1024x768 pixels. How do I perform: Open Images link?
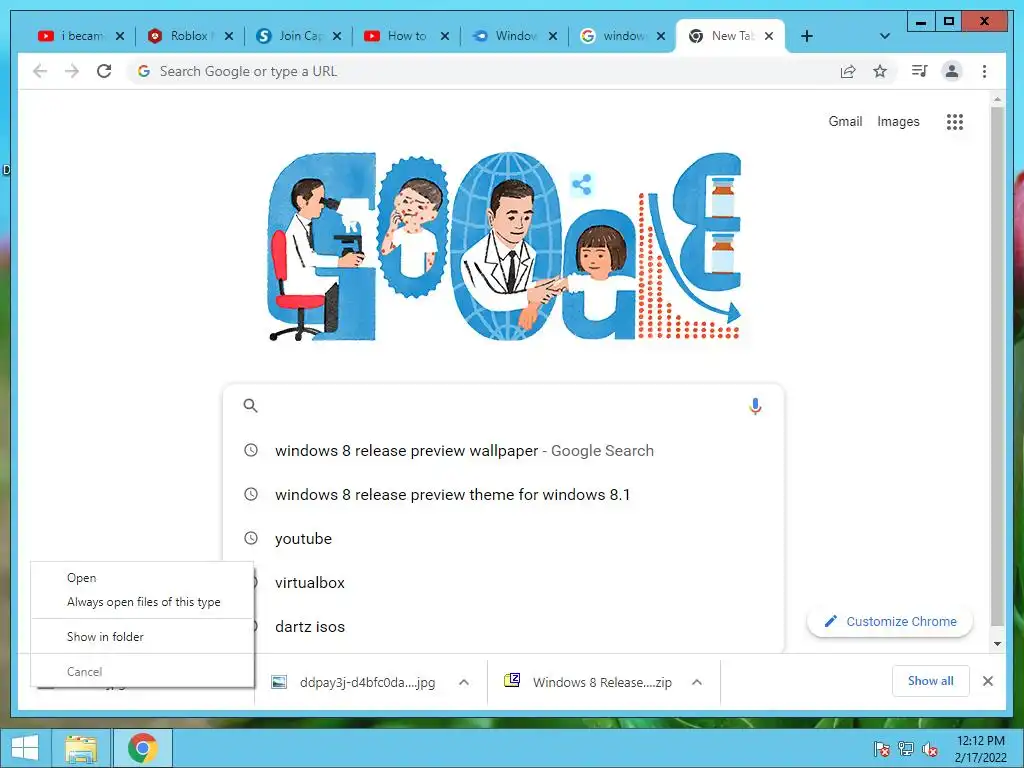(x=898, y=121)
